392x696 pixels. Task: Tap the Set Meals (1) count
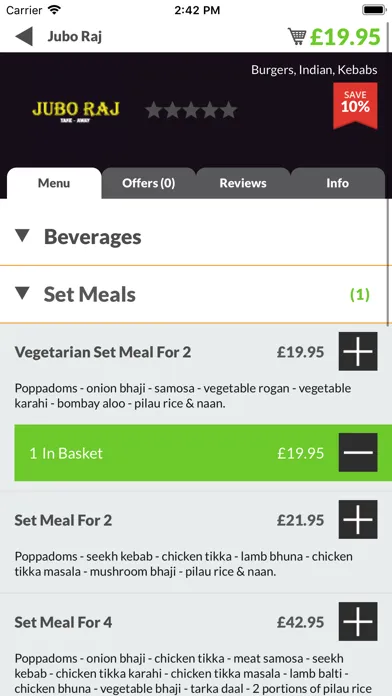(x=360, y=294)
